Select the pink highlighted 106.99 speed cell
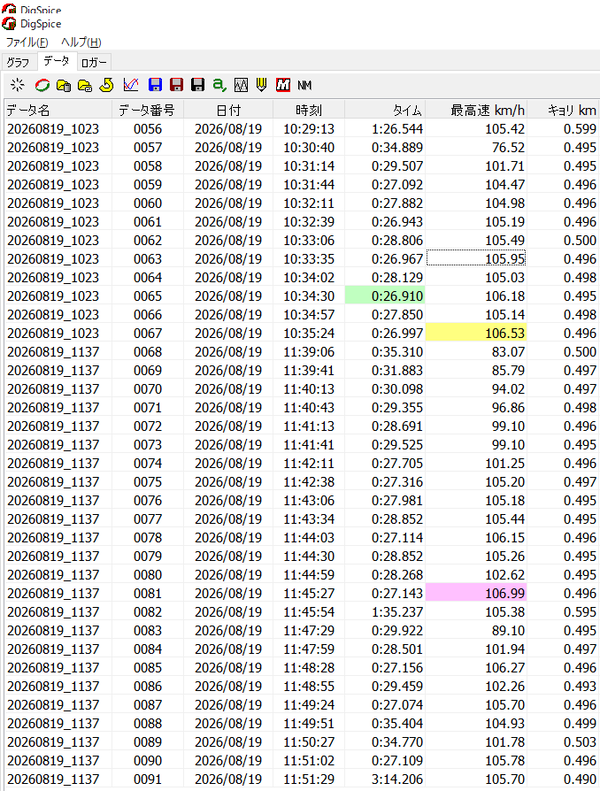The image size is (600, 791). pos(476,593)
